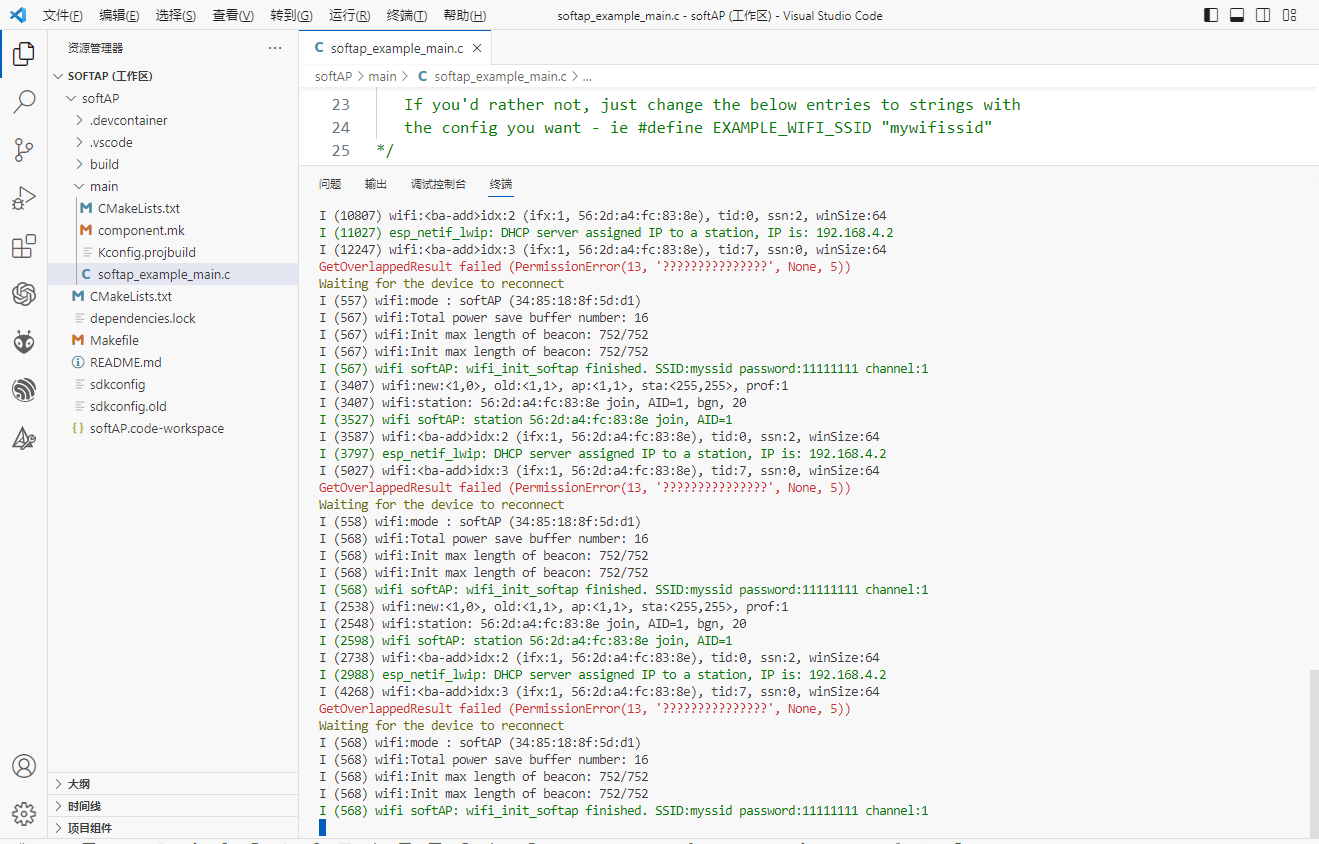This screenshot has height=844, width=1319.
Task: Switch to the 输出 panel tab
Action: 376,184
